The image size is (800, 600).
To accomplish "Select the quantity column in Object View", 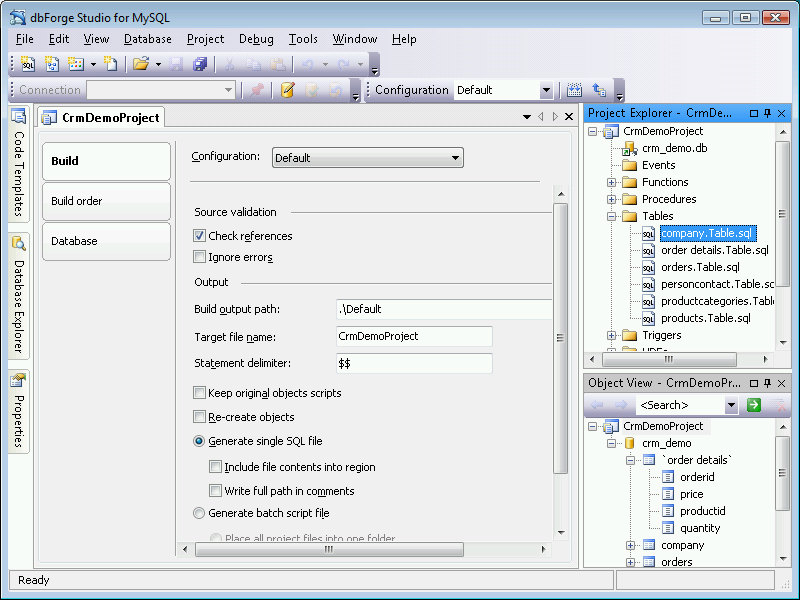I will [700, 529].
